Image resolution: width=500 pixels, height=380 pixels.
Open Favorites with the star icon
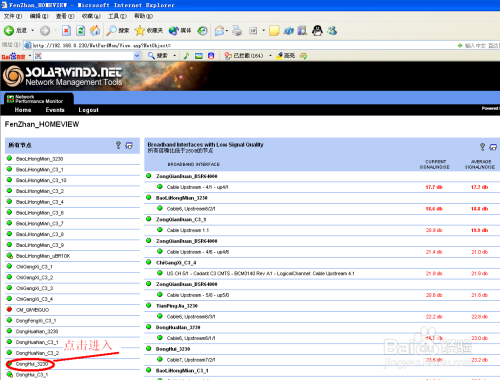click(139, 31)
